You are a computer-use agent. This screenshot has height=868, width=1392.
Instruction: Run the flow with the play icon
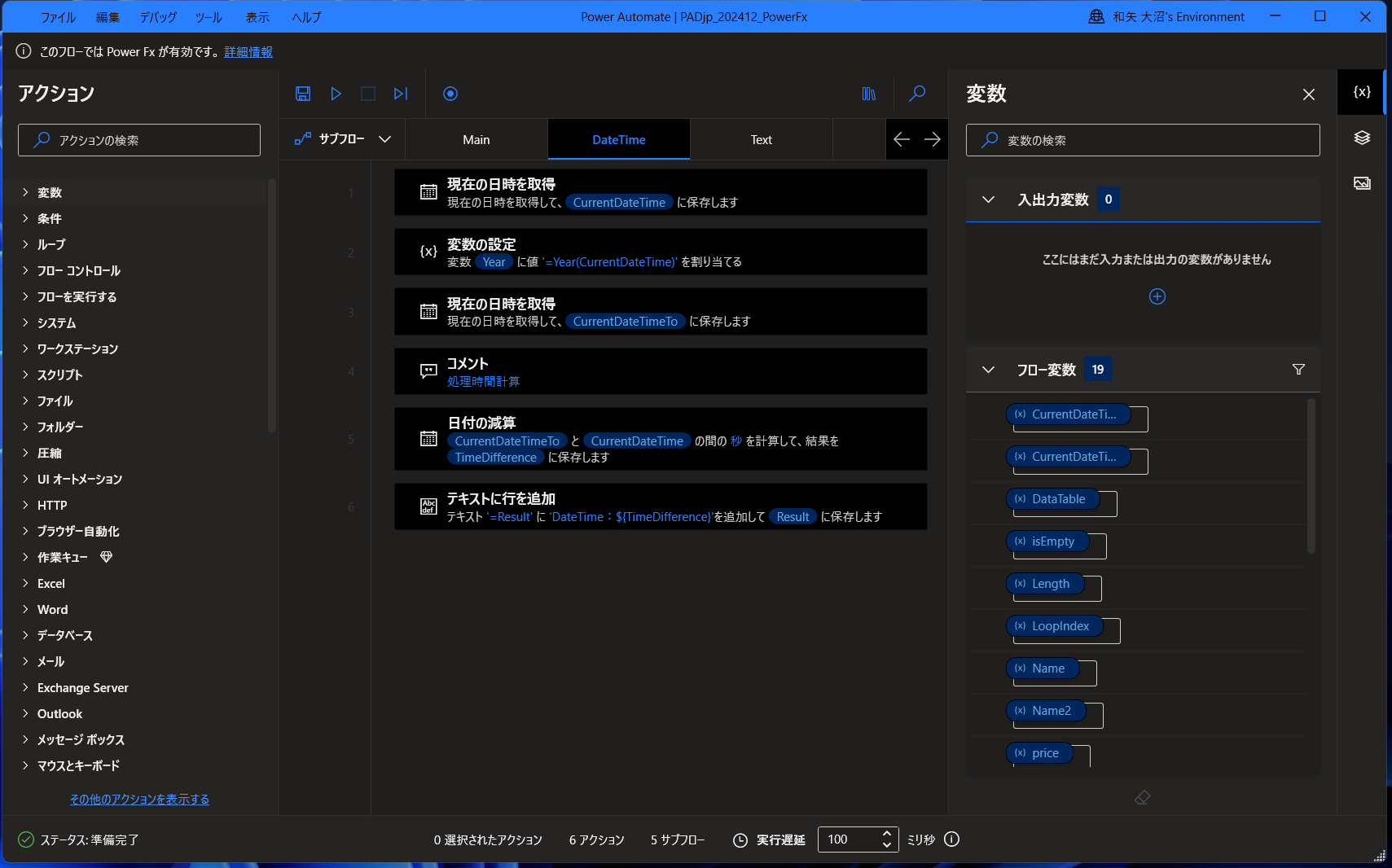(x=336, y=94)
